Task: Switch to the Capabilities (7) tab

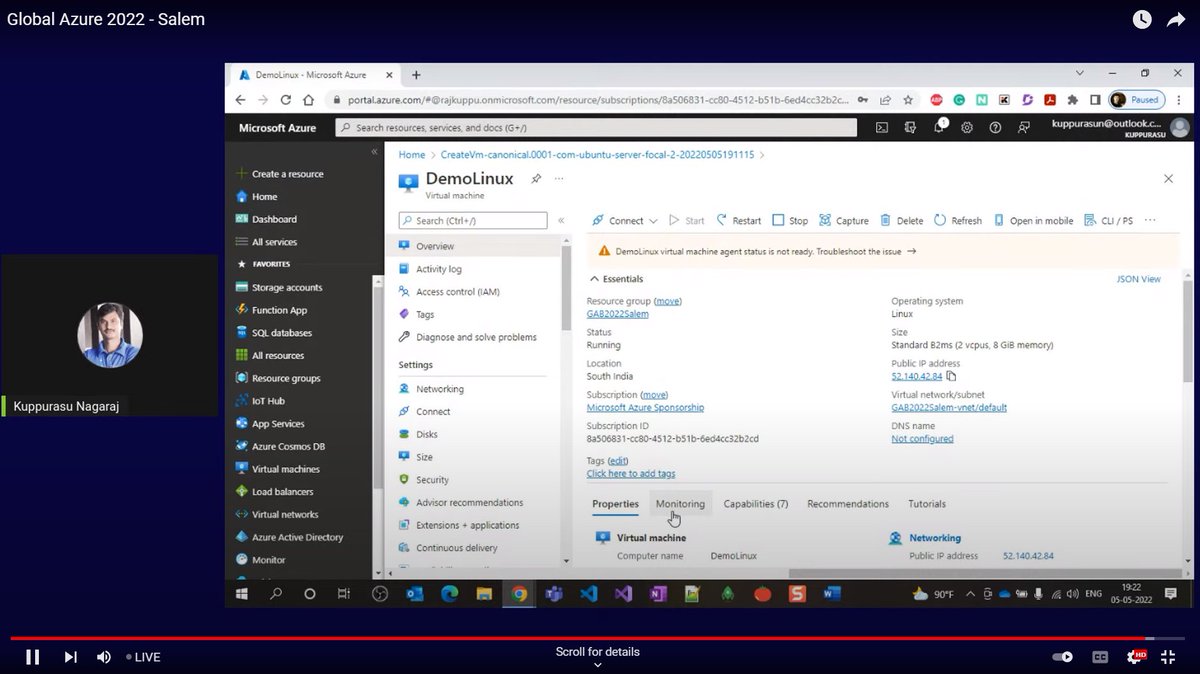Action: (756, 504)
